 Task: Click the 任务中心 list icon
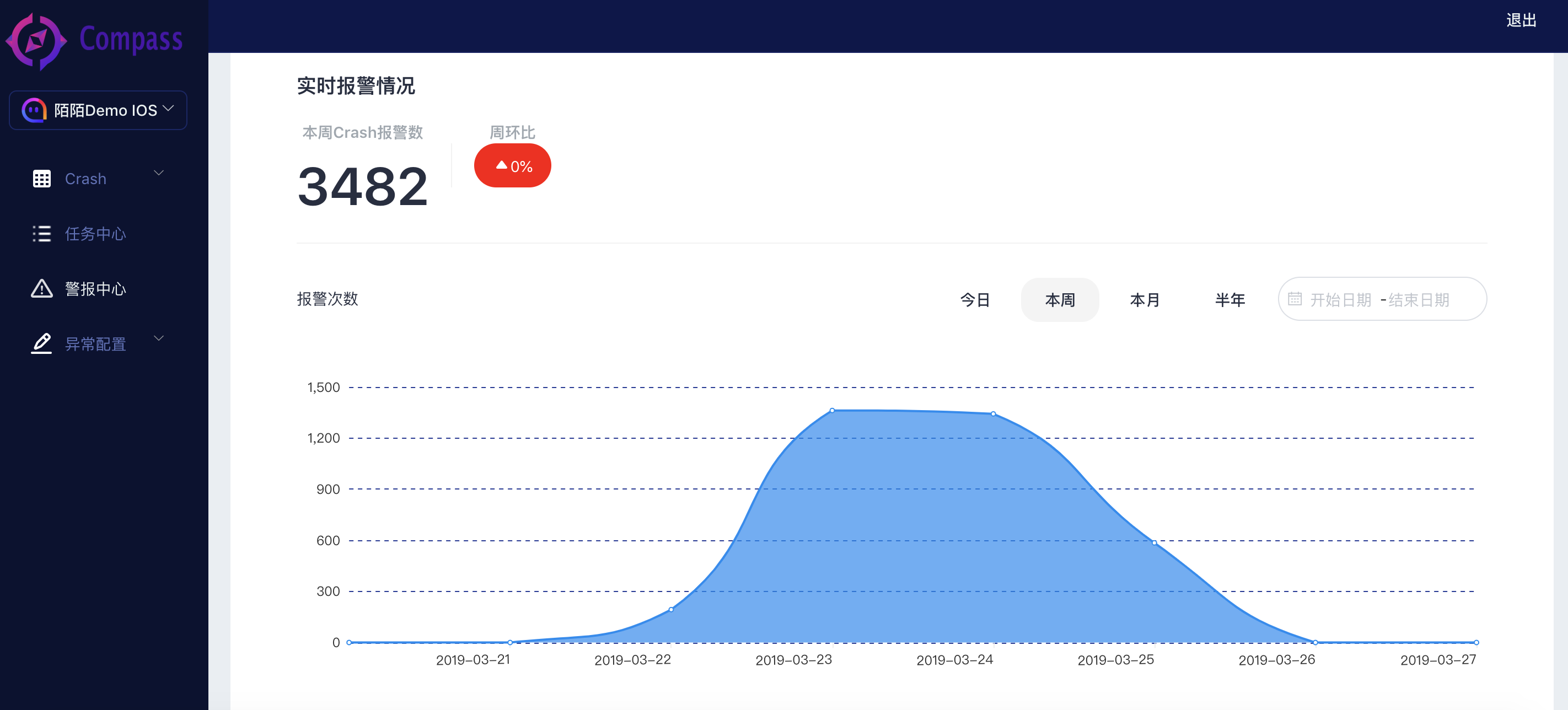pyautogui.click(x=41, y=234)
